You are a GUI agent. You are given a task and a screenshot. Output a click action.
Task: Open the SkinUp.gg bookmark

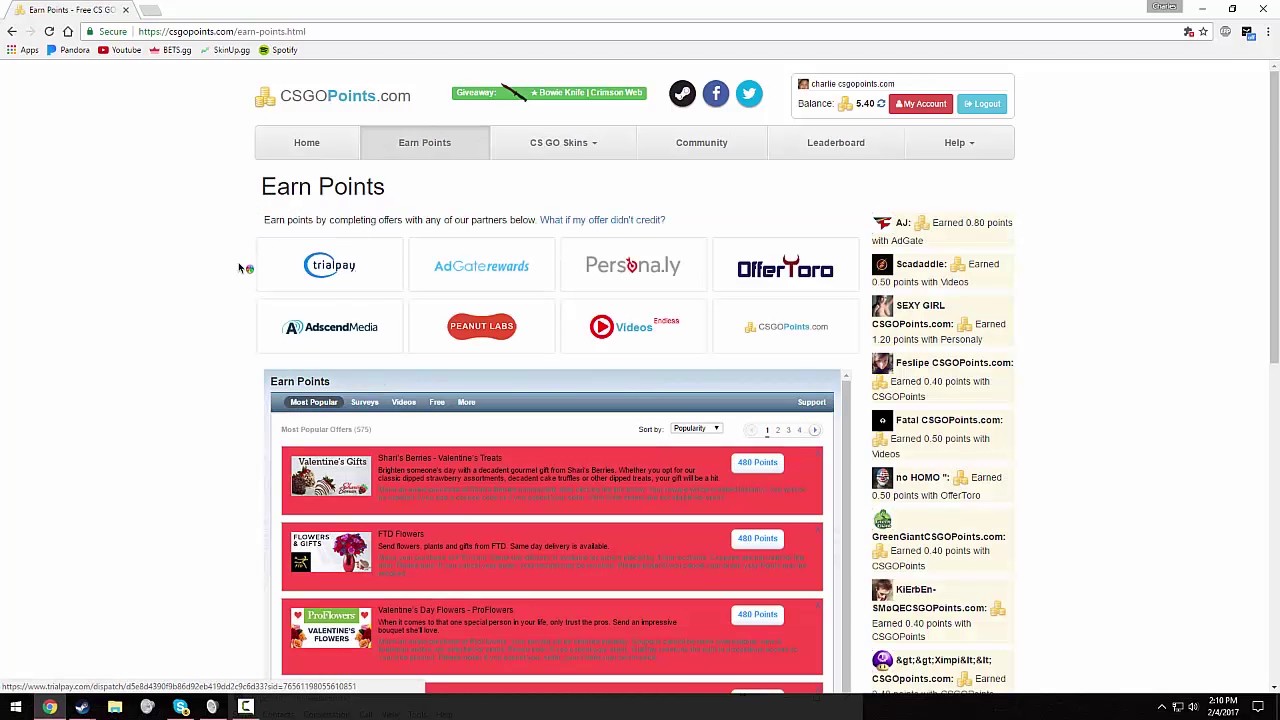[225, 50]
